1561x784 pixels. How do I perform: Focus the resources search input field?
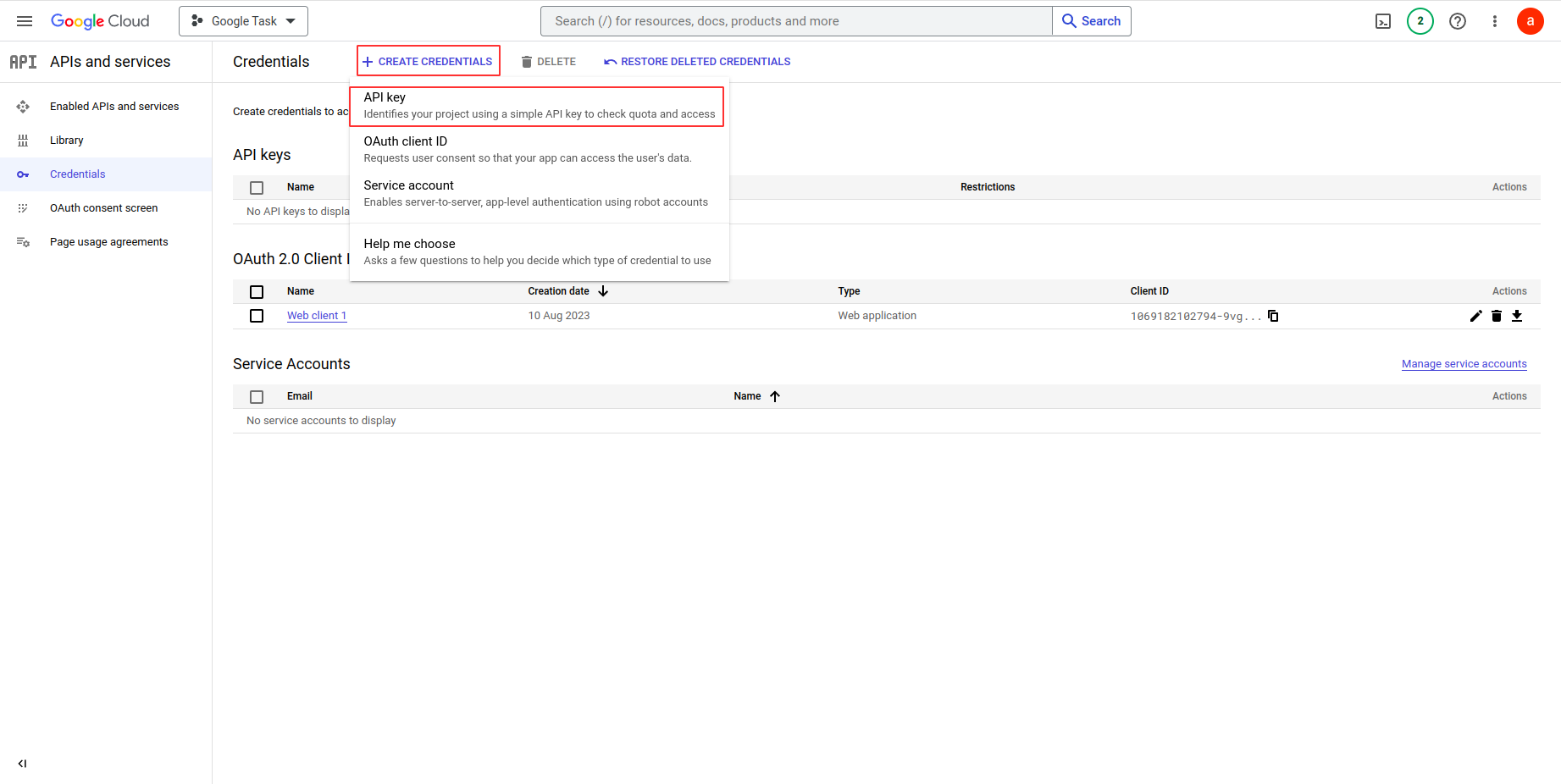coord(796,21)
